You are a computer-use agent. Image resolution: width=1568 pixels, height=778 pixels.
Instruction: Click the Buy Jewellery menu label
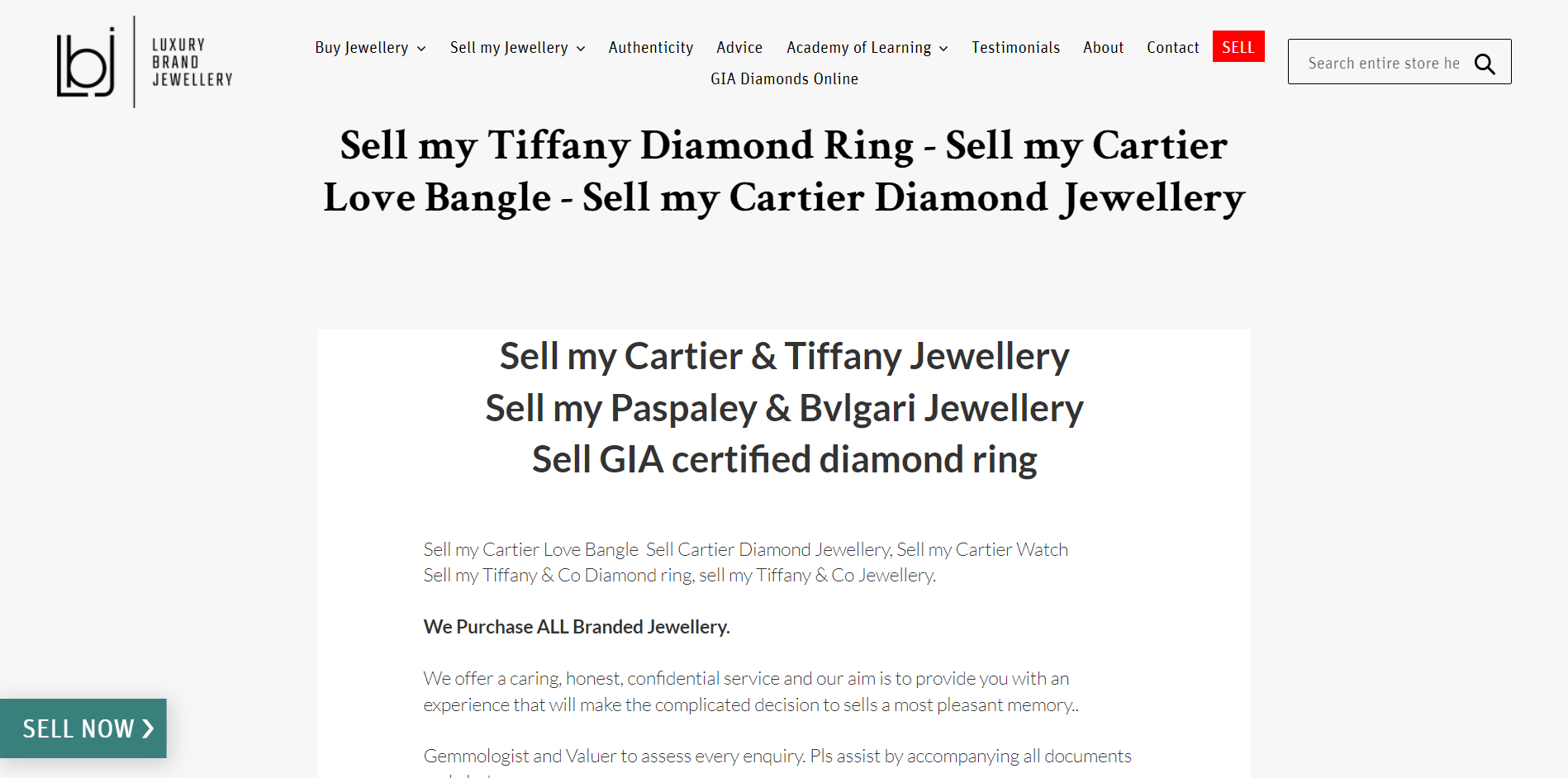tap(362, 48)
